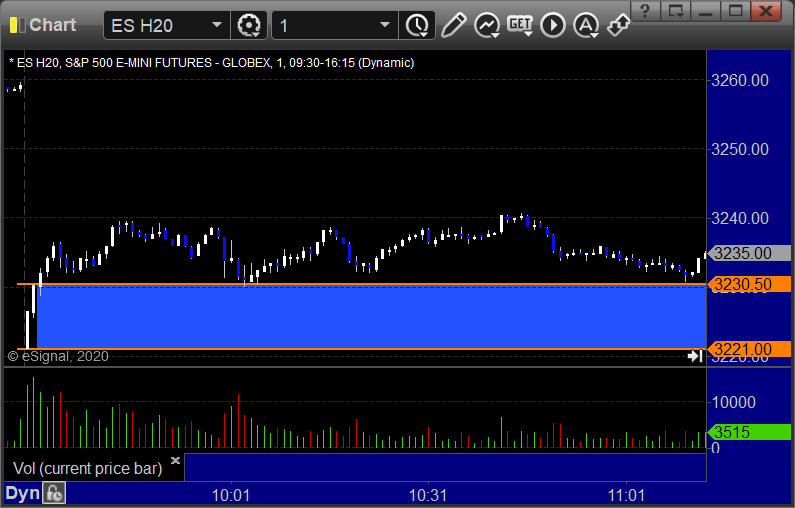Select the pencil drawing tools icon
The height and width of the screenshot is (508, 795).
(453, 25)
